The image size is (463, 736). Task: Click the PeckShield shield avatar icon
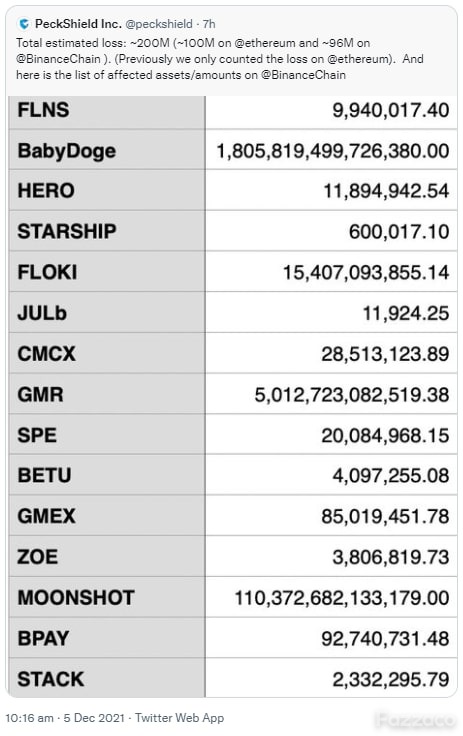(24, 23)
